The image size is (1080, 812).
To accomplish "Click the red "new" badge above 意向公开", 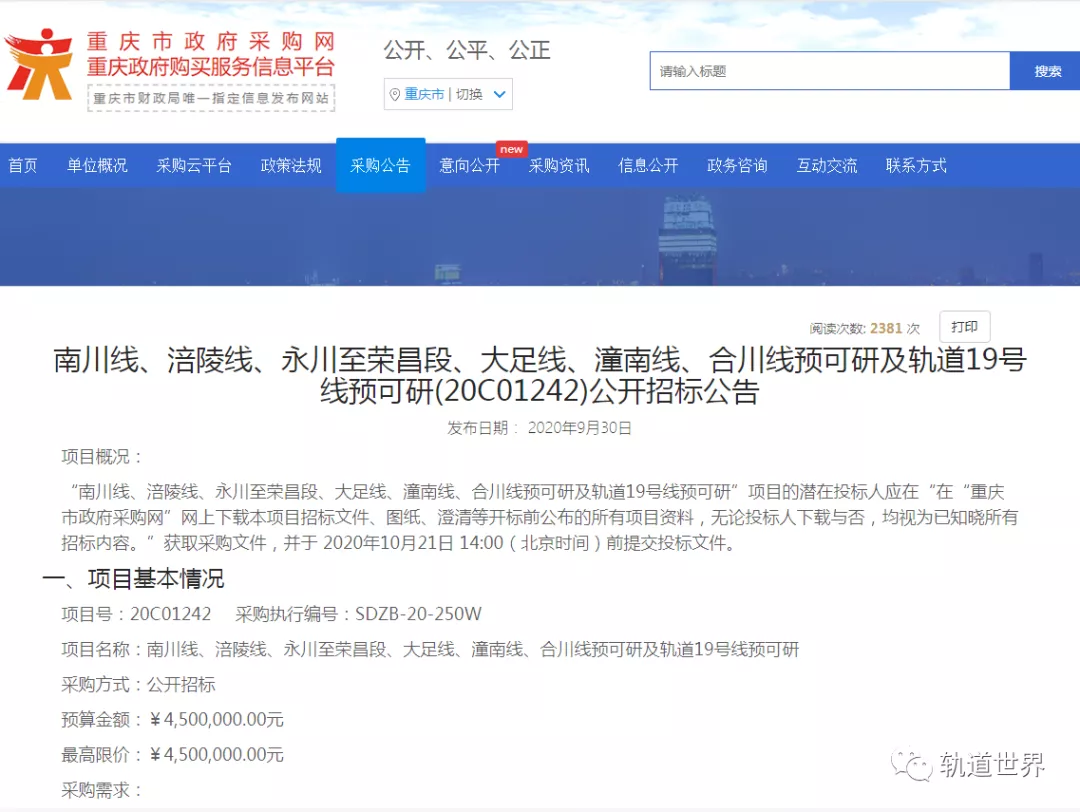I will pos(511,147).
